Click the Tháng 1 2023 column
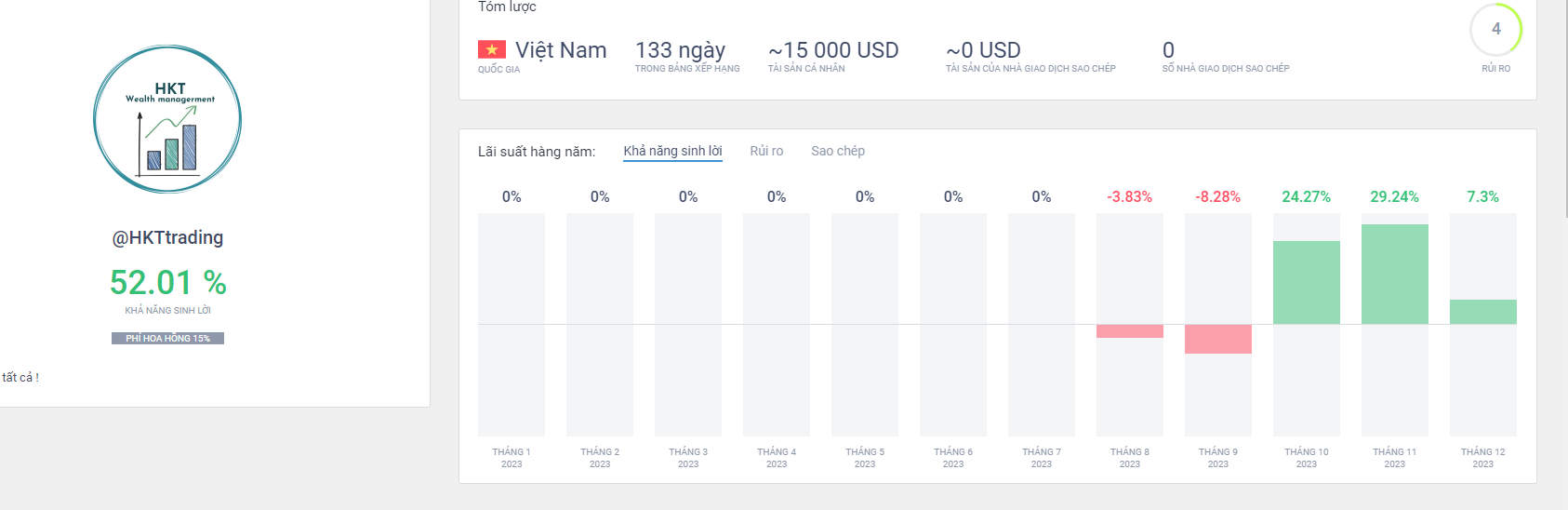The width and height of the screenshot is (1568, 510). tap(512, 324)
